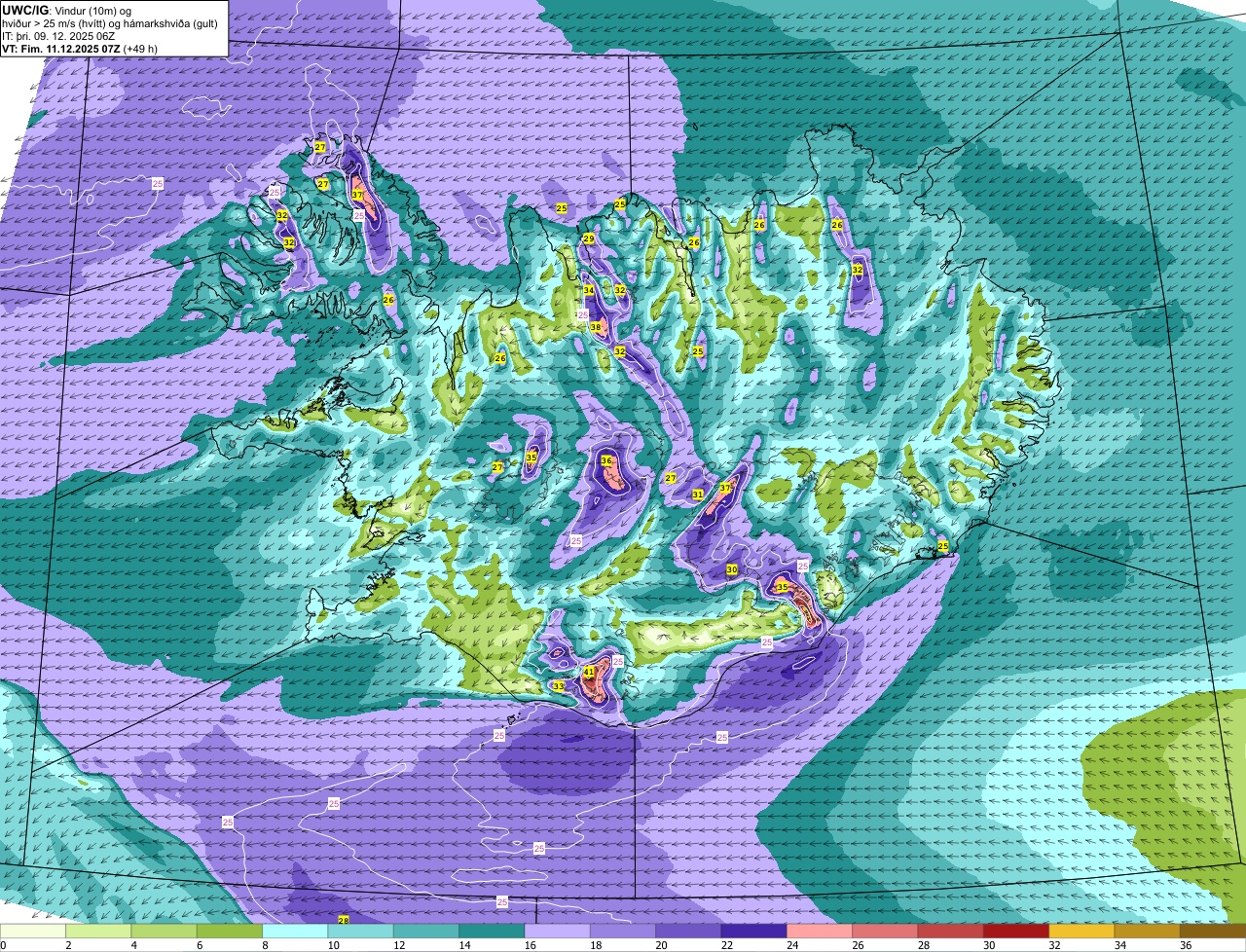Select the light green 2–4 m/s legend swatch
The image size is (1246, 952).
(98, 931)
